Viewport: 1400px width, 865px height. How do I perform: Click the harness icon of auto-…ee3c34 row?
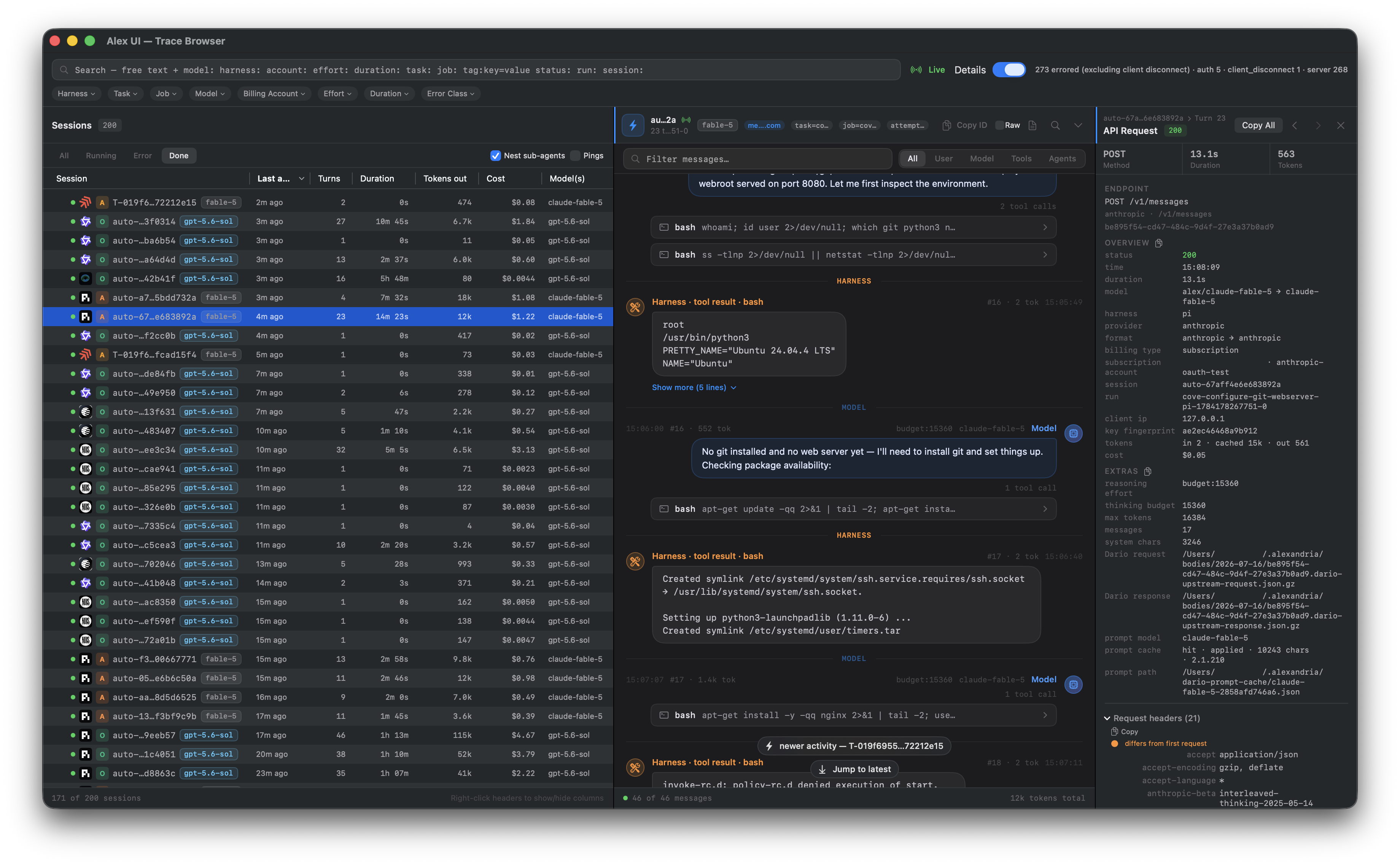point(85,450)
